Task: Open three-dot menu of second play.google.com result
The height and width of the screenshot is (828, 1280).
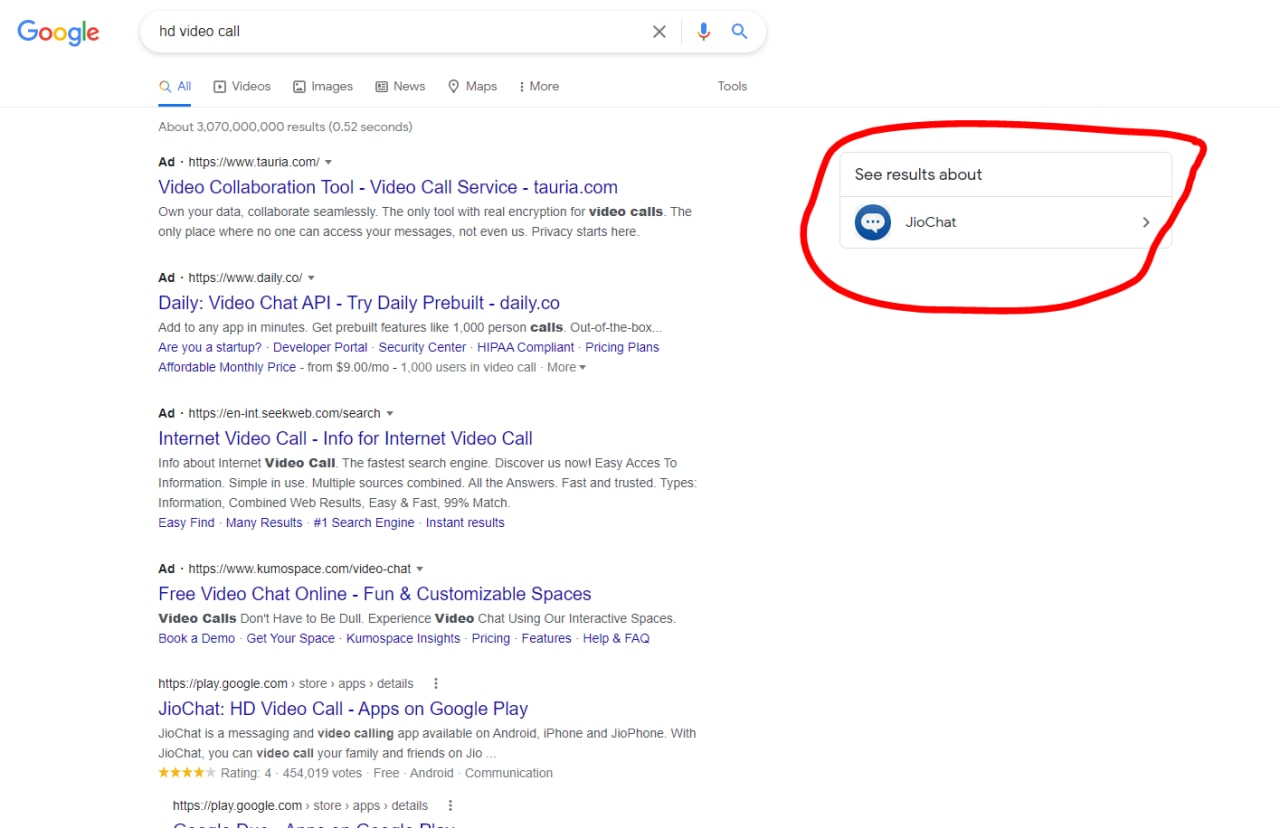Action: [x=450, y=806]
